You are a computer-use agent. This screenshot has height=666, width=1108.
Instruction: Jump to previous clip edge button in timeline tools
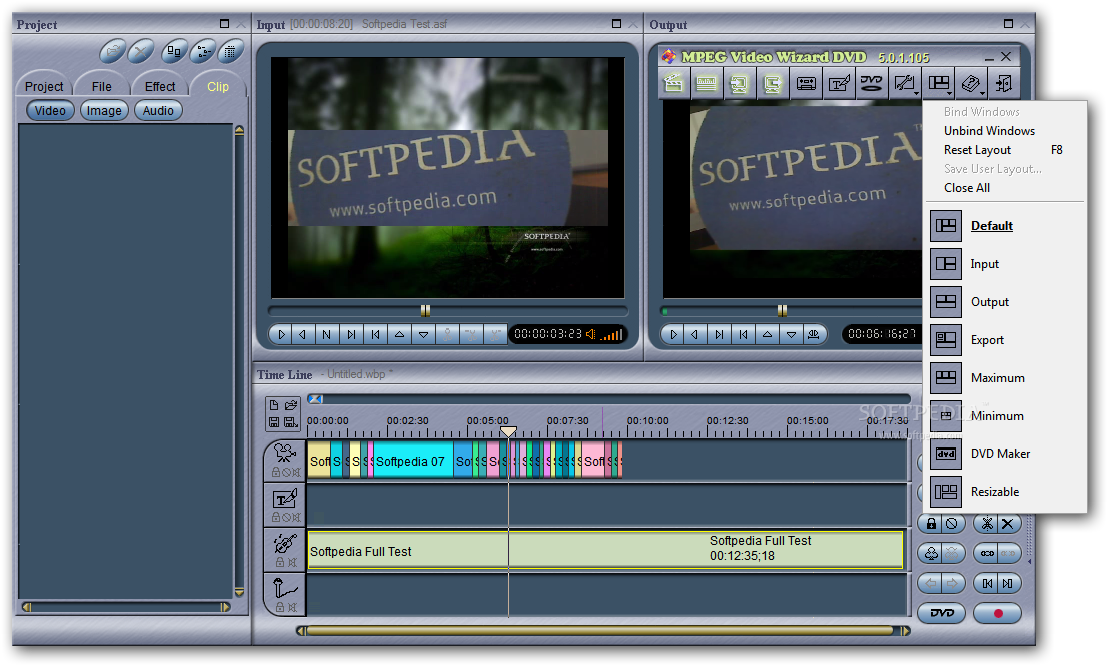point(987,583)
